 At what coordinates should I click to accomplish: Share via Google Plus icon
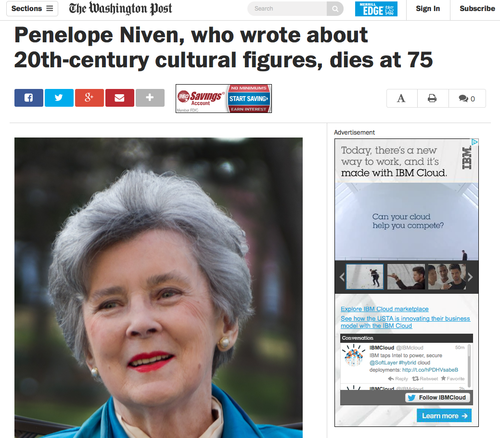(x=89, y=98)
